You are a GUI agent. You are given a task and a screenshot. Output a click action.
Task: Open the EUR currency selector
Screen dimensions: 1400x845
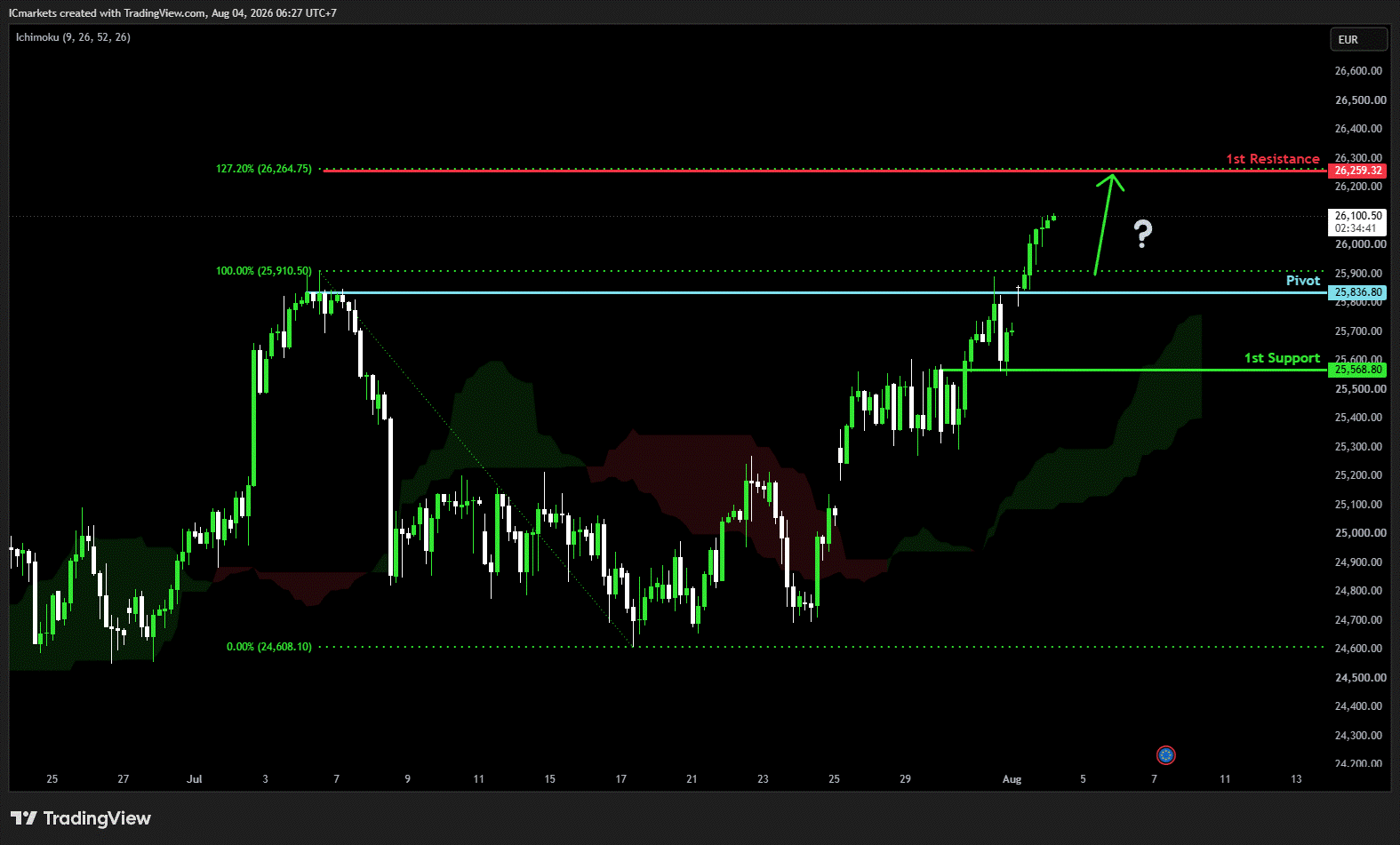[x=1357, y=40]
